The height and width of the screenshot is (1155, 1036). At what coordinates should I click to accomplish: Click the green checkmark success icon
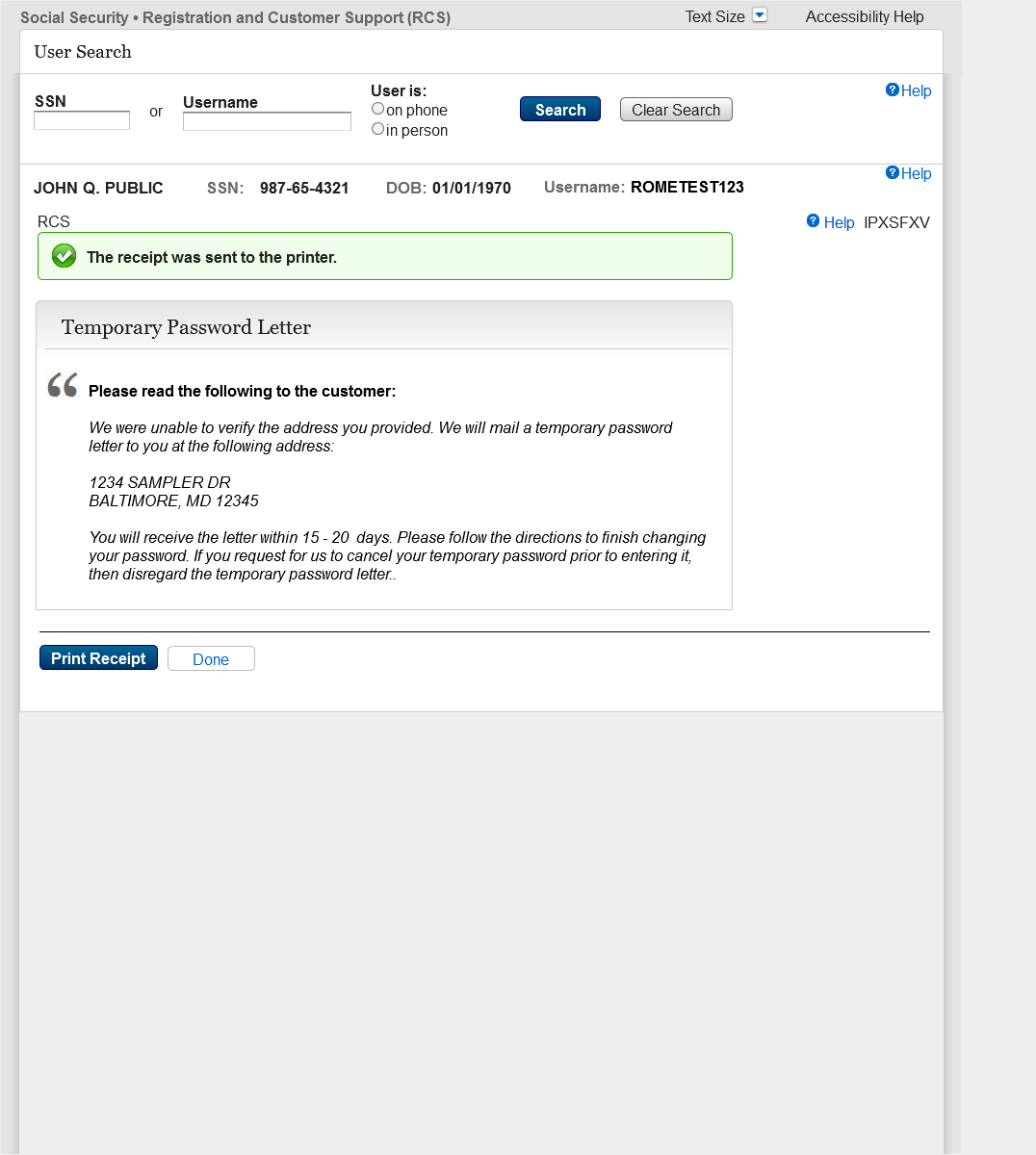point(64,256)
